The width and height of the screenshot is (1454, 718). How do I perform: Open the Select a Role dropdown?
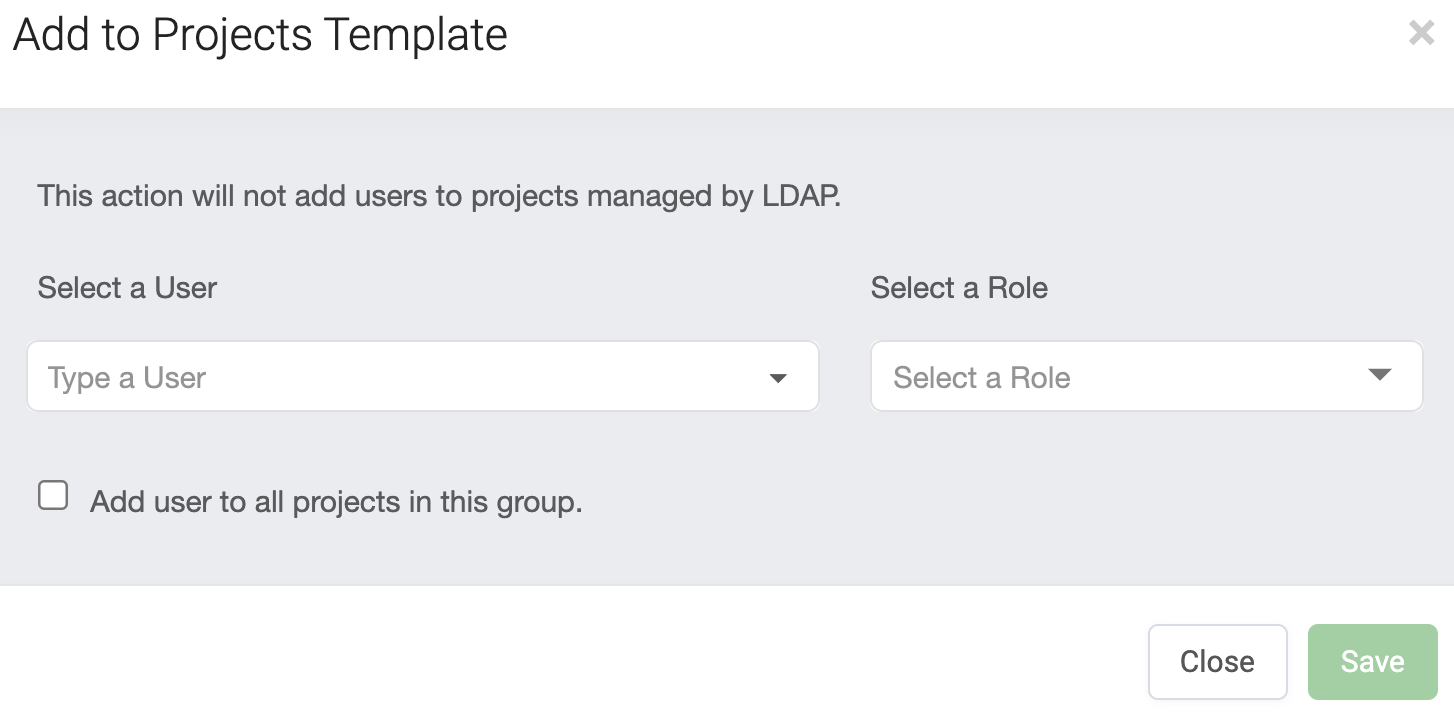click(1147, 376)
